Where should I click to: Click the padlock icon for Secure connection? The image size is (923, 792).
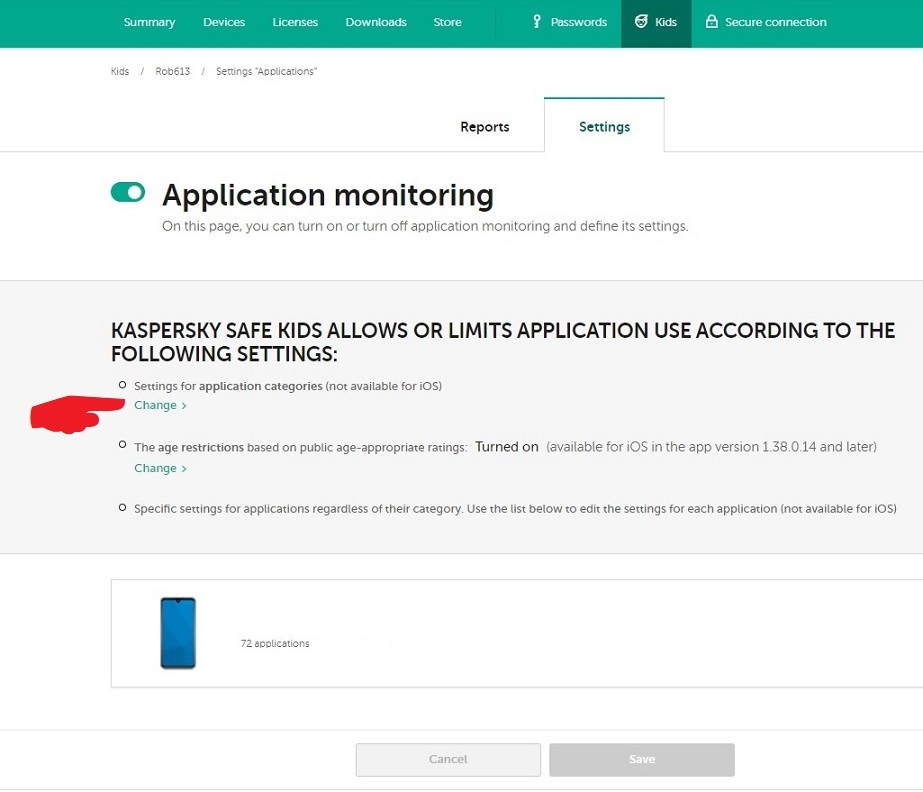[x=712, y=22]
